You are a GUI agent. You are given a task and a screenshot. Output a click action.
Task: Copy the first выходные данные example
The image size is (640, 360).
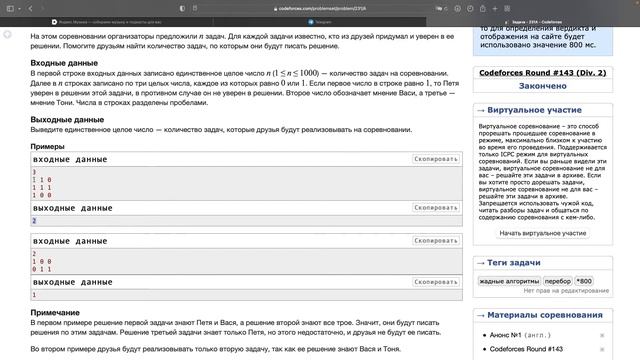point(436,208)
